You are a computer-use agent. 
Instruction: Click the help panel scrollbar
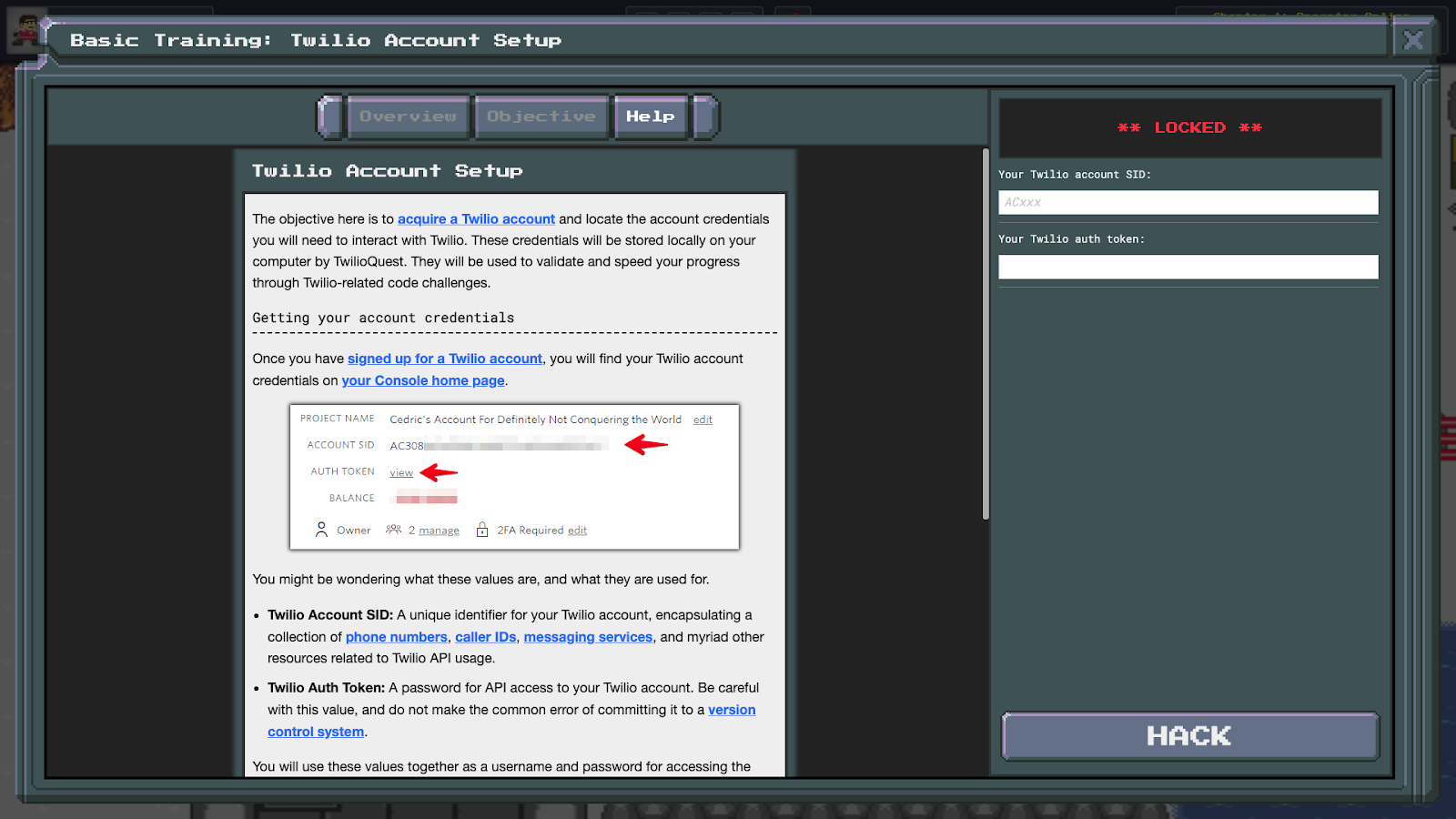coord(986,333)
